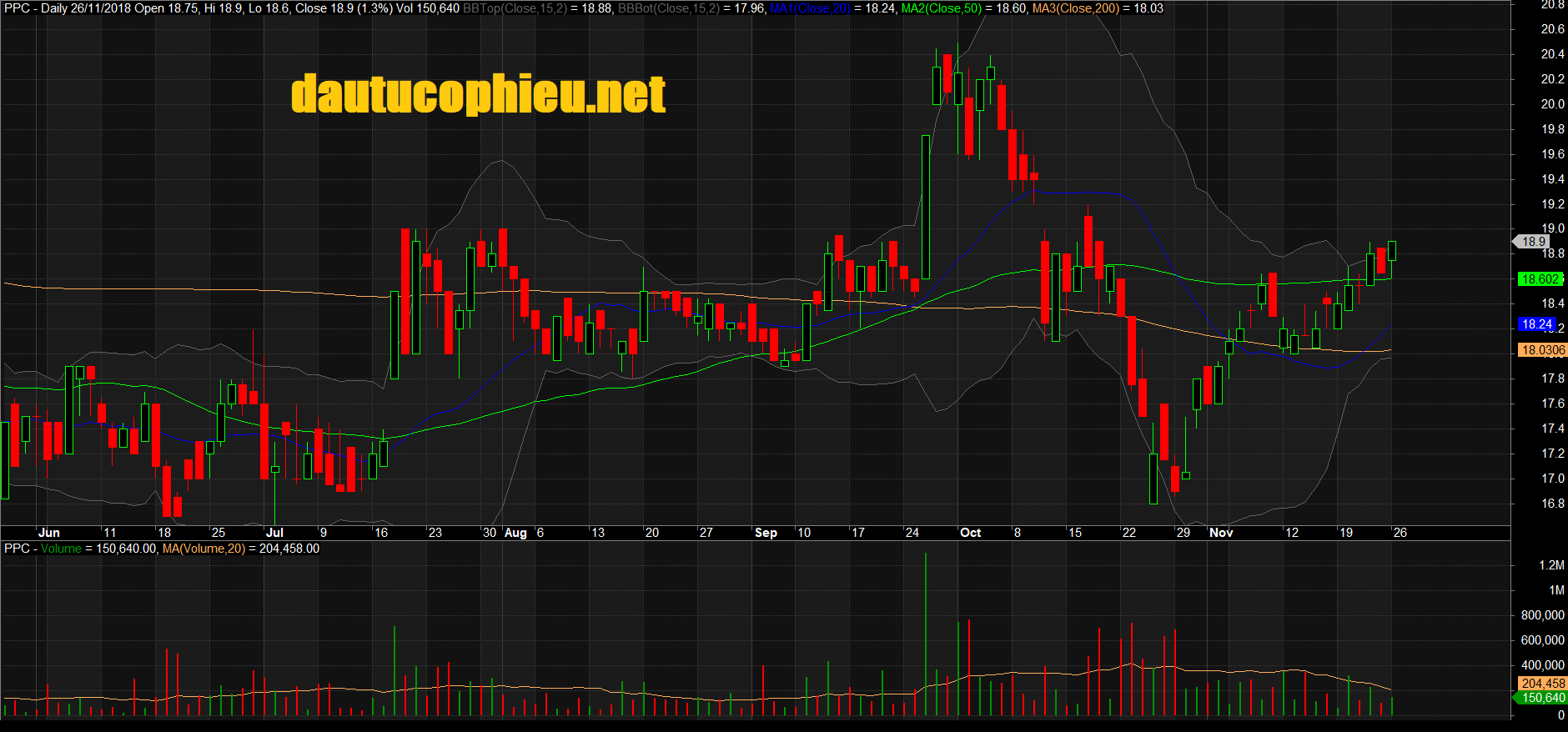This screenshot has width=1568, height=732.
Task: Click the Oct month marker on date axis
Action: pyautogui.click(x=970, y=533)
